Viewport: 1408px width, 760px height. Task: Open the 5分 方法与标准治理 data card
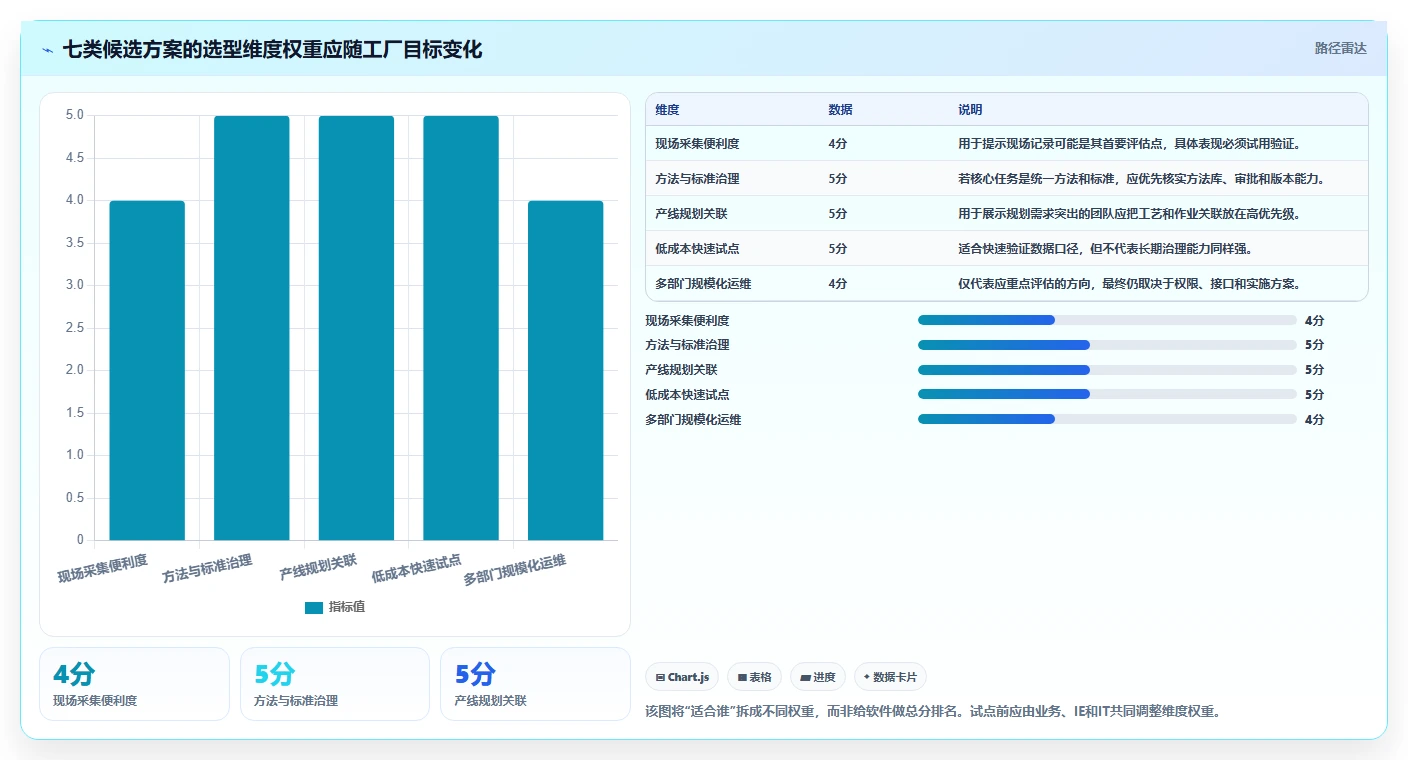click(x=335, y=684)
